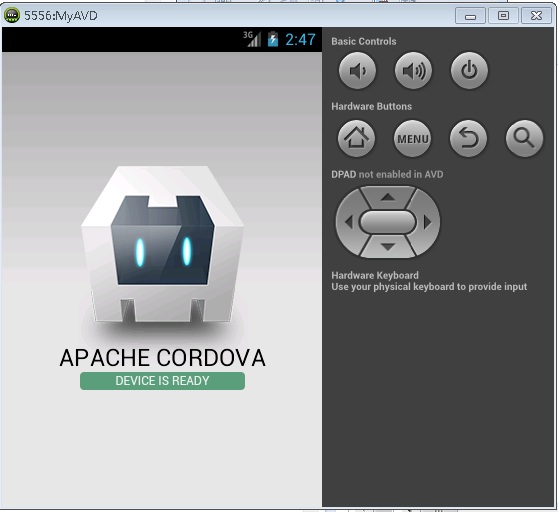Close the MyAVD emulator window
This screenshot has height=512, width=558.
pyautogui.click(x=536, y=16)
